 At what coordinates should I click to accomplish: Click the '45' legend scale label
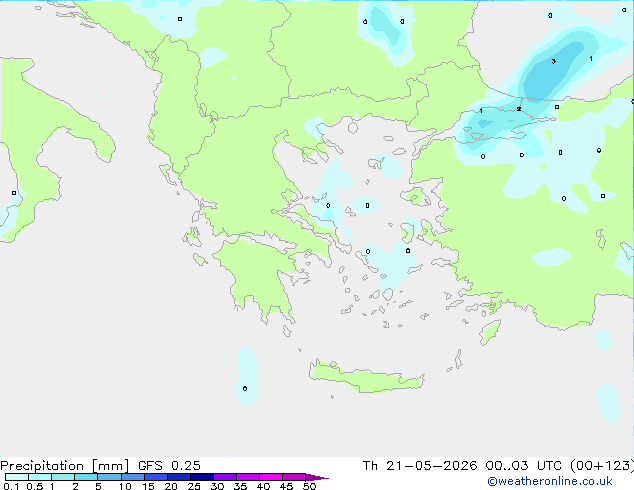(286, 486)
